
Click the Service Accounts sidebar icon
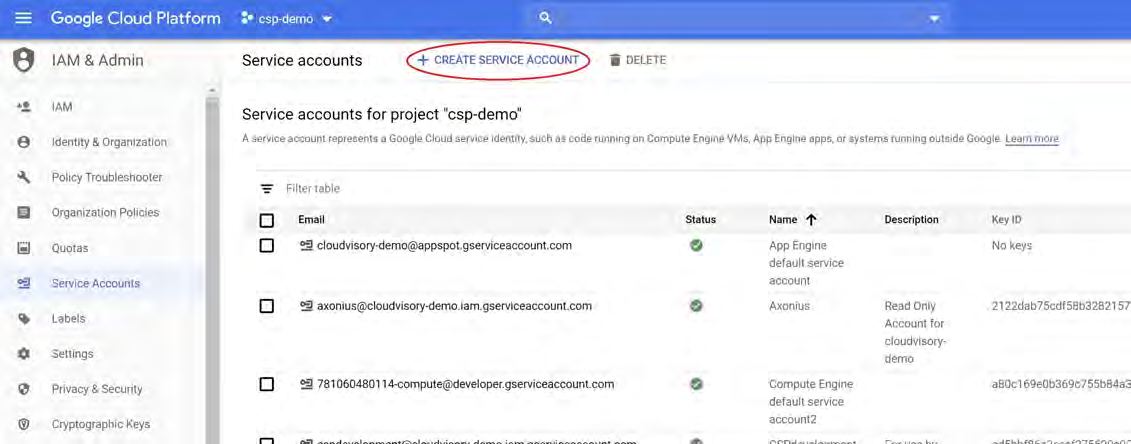pos(24,283)
